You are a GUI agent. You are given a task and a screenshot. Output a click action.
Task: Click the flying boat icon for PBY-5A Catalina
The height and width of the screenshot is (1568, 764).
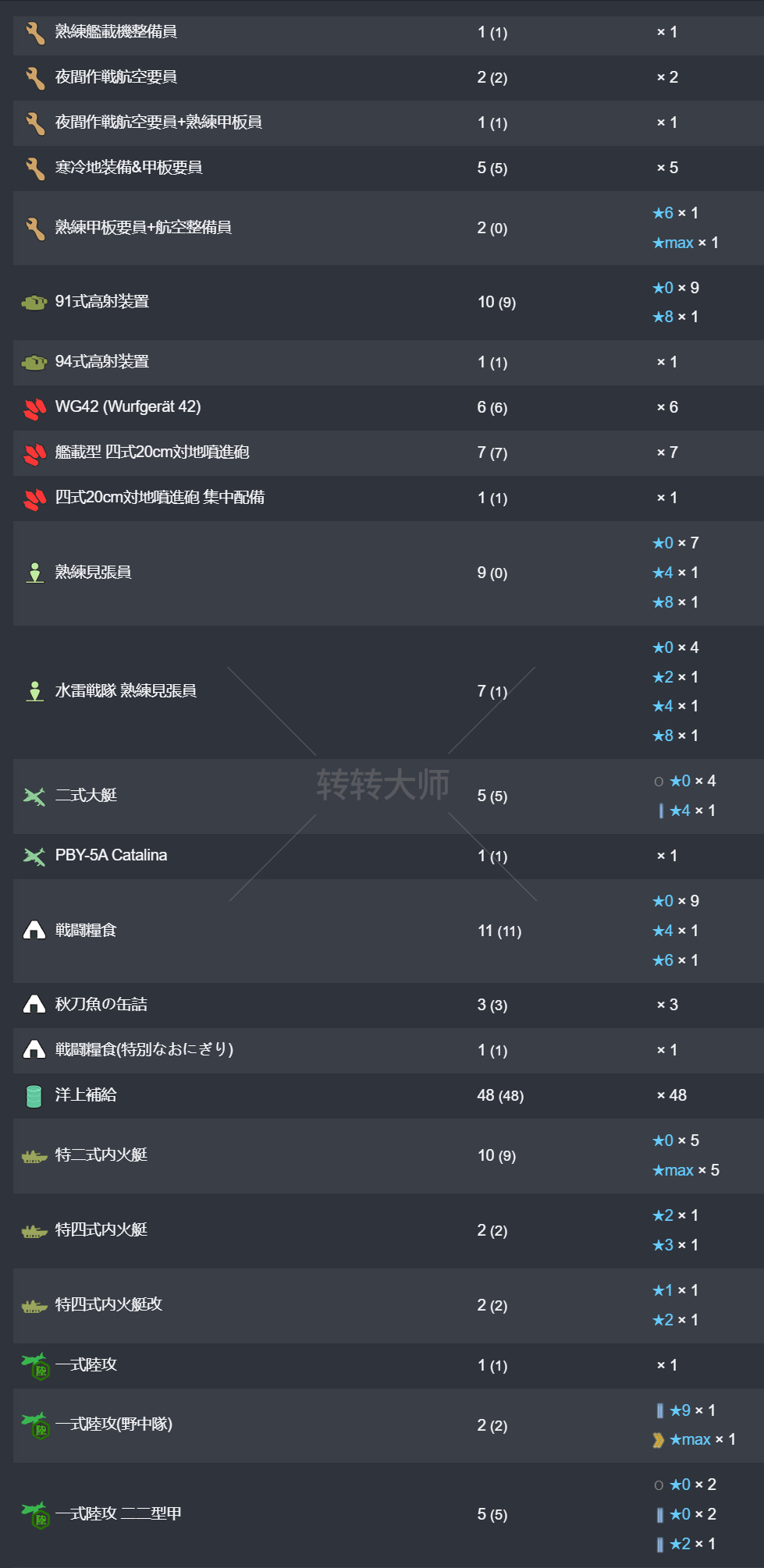pos(34,857)
